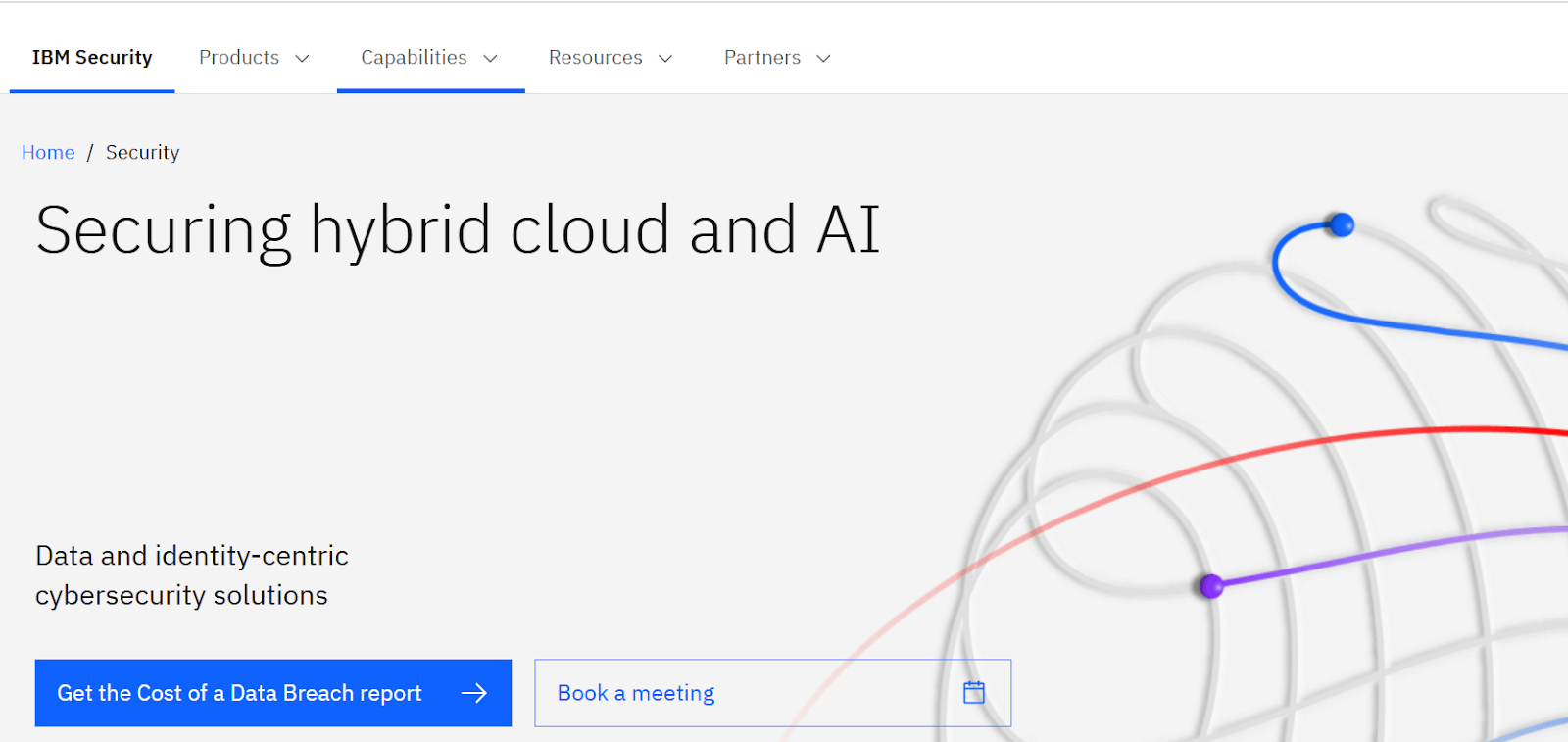1568x742 pixels.
Task: Select the Security breadcrumb text
Action: tap(143, 153)
